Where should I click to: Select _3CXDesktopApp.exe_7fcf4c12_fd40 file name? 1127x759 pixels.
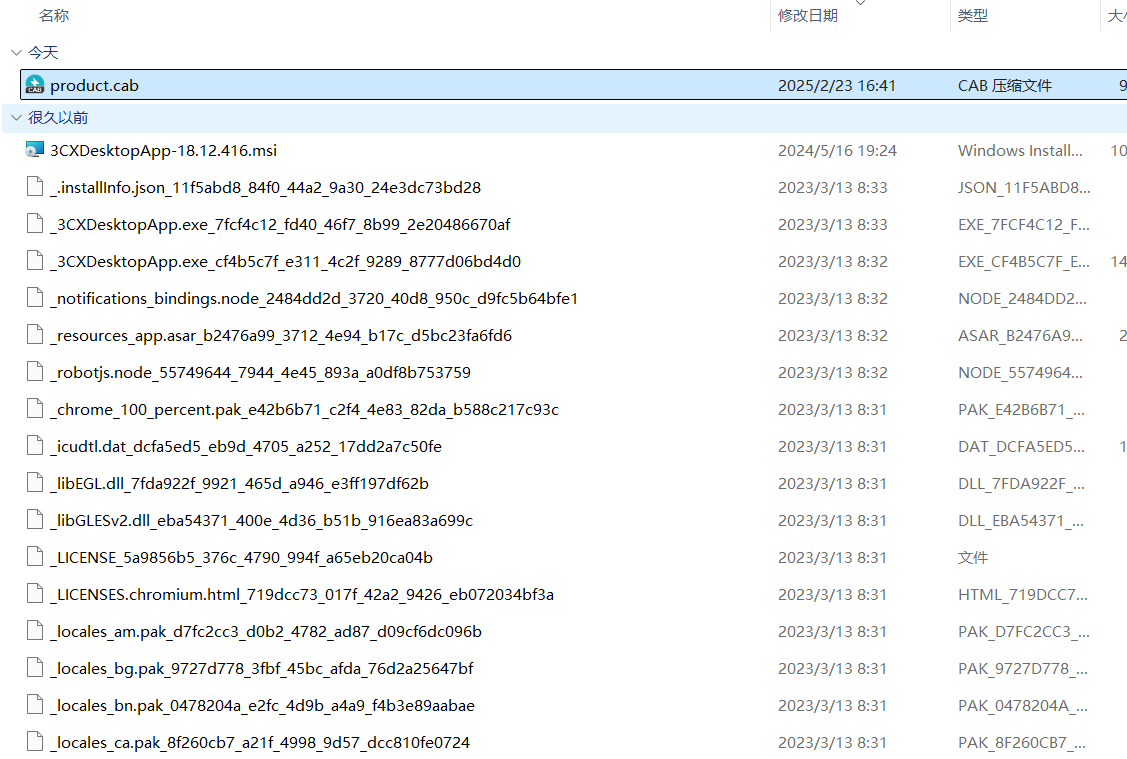[x=280, y=224]
